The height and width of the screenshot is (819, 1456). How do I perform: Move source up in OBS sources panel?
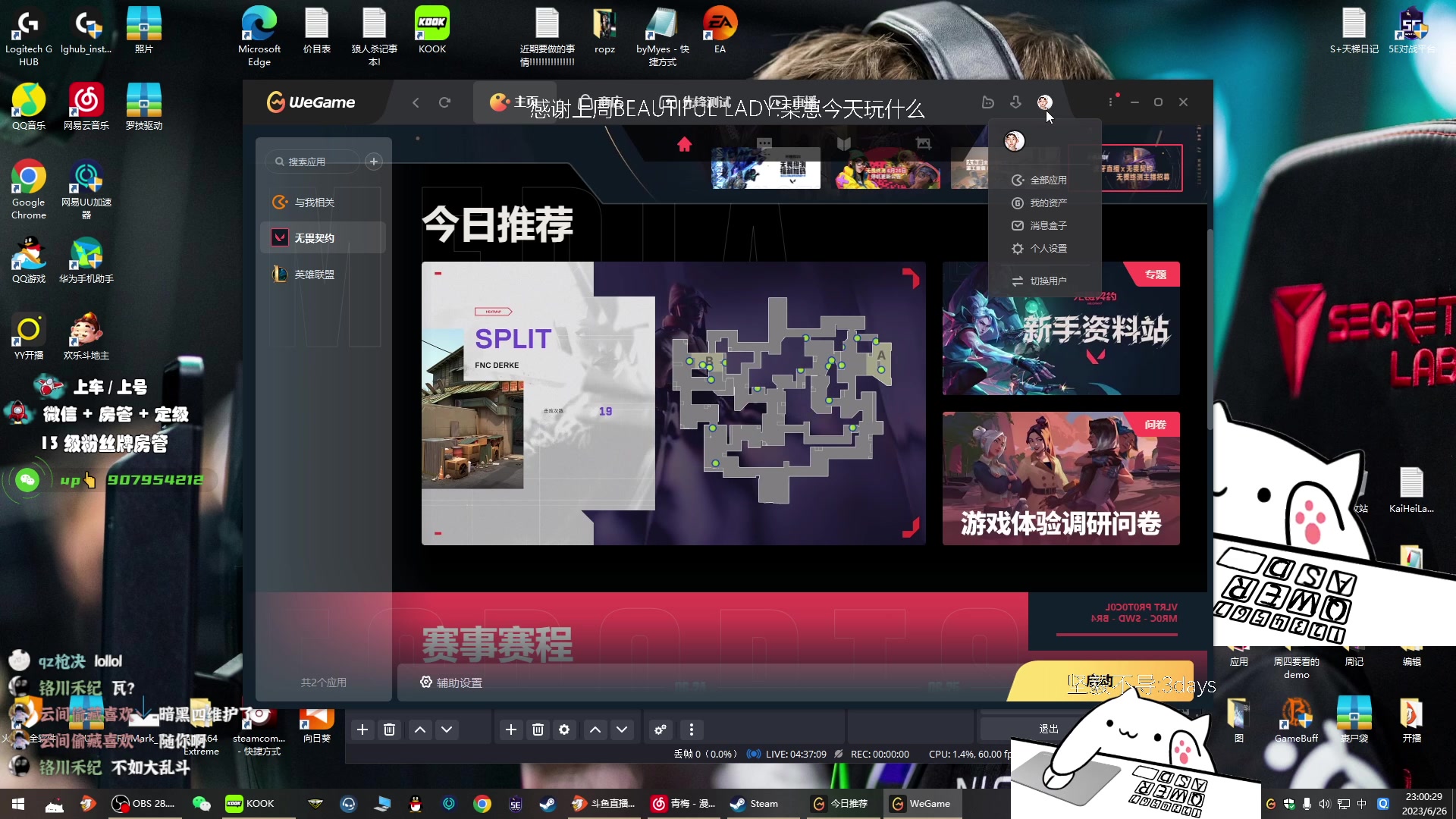click(x=595, y=730)
